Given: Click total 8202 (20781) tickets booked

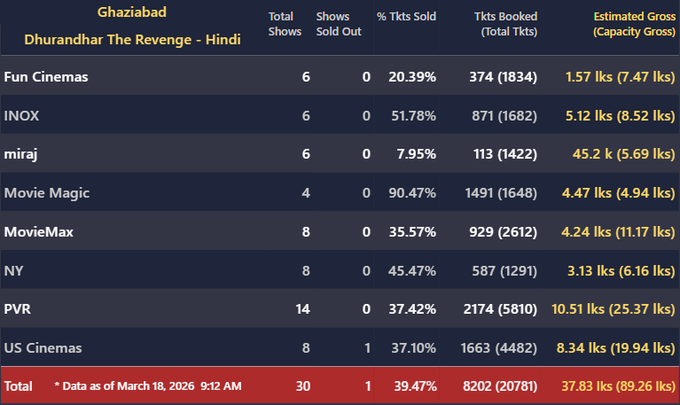Looking at the screenshot, I should pos(500,386).
